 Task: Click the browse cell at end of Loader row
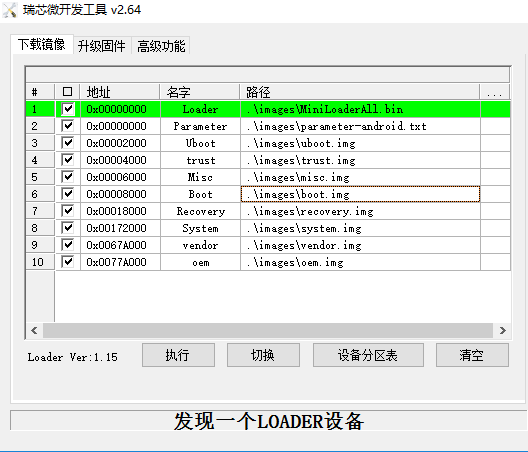[x=495, y=109]
